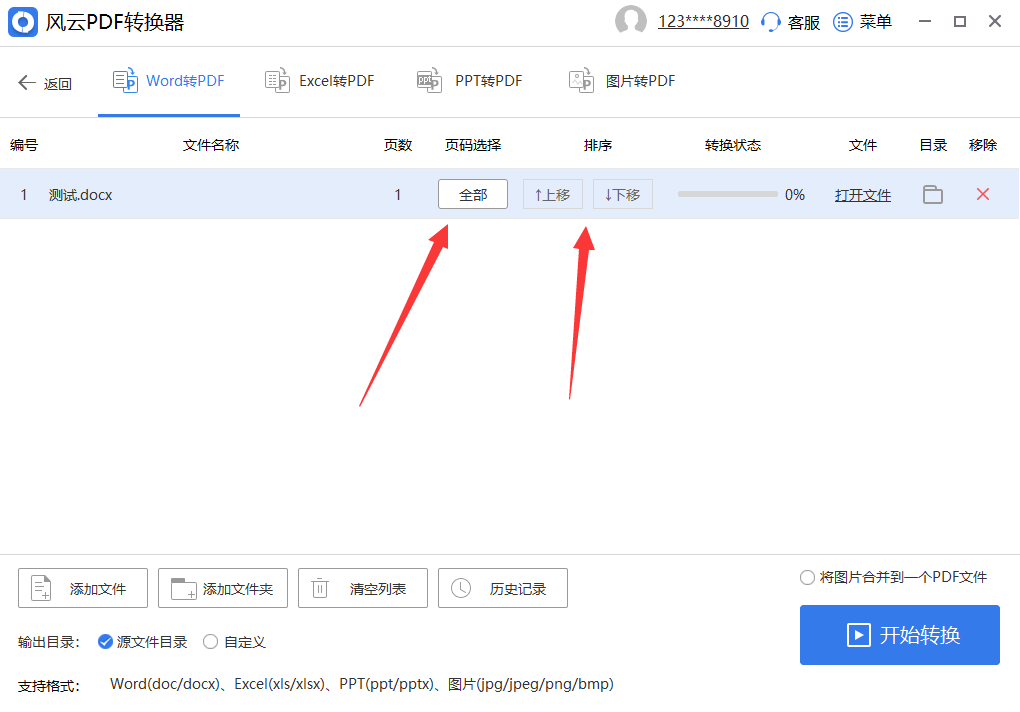This screenshot has width=1020, height=712.
Task: Open 打开文件 link for 测试.docx
Action: [x=862, y=194]
